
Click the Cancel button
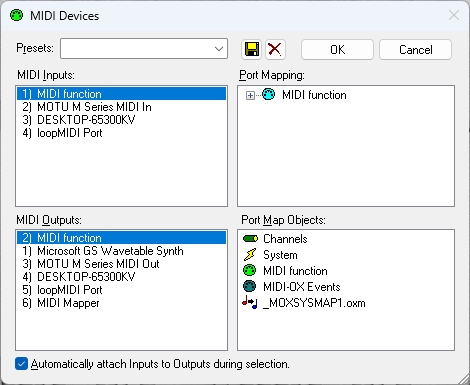(x=416, y=50)
